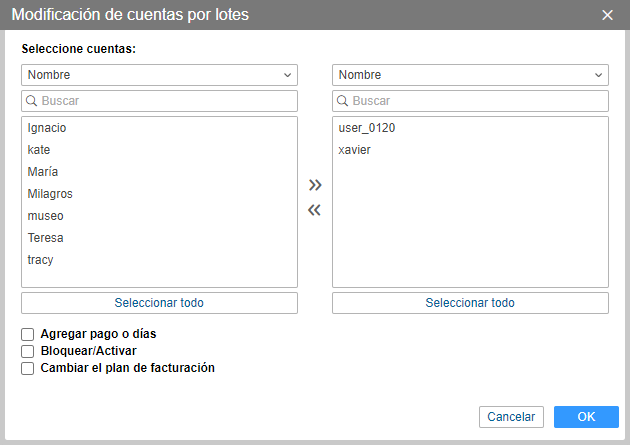Select the Ignacio account
Image resolution: width=630 pixels, height=445 pixels.
pos(48,128)
